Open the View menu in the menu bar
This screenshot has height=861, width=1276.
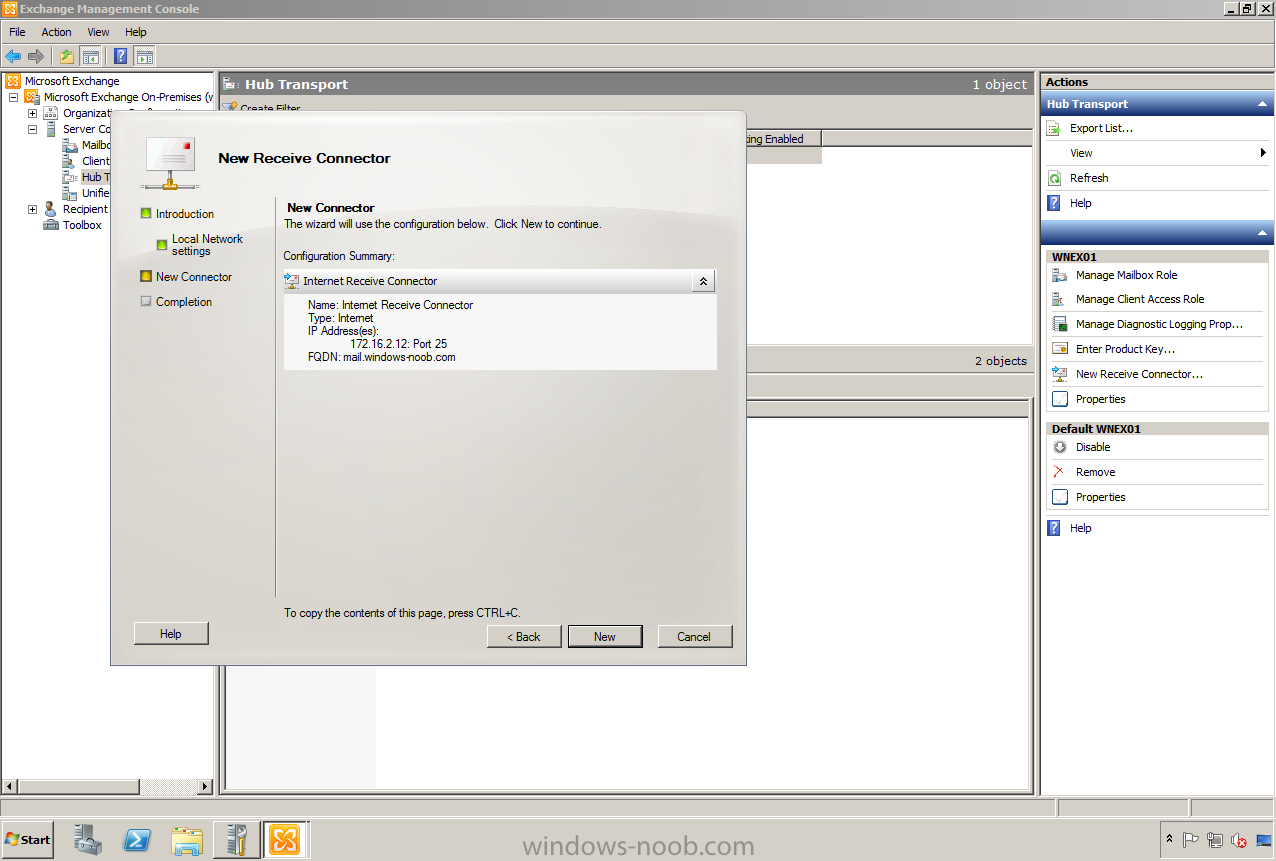98,32
